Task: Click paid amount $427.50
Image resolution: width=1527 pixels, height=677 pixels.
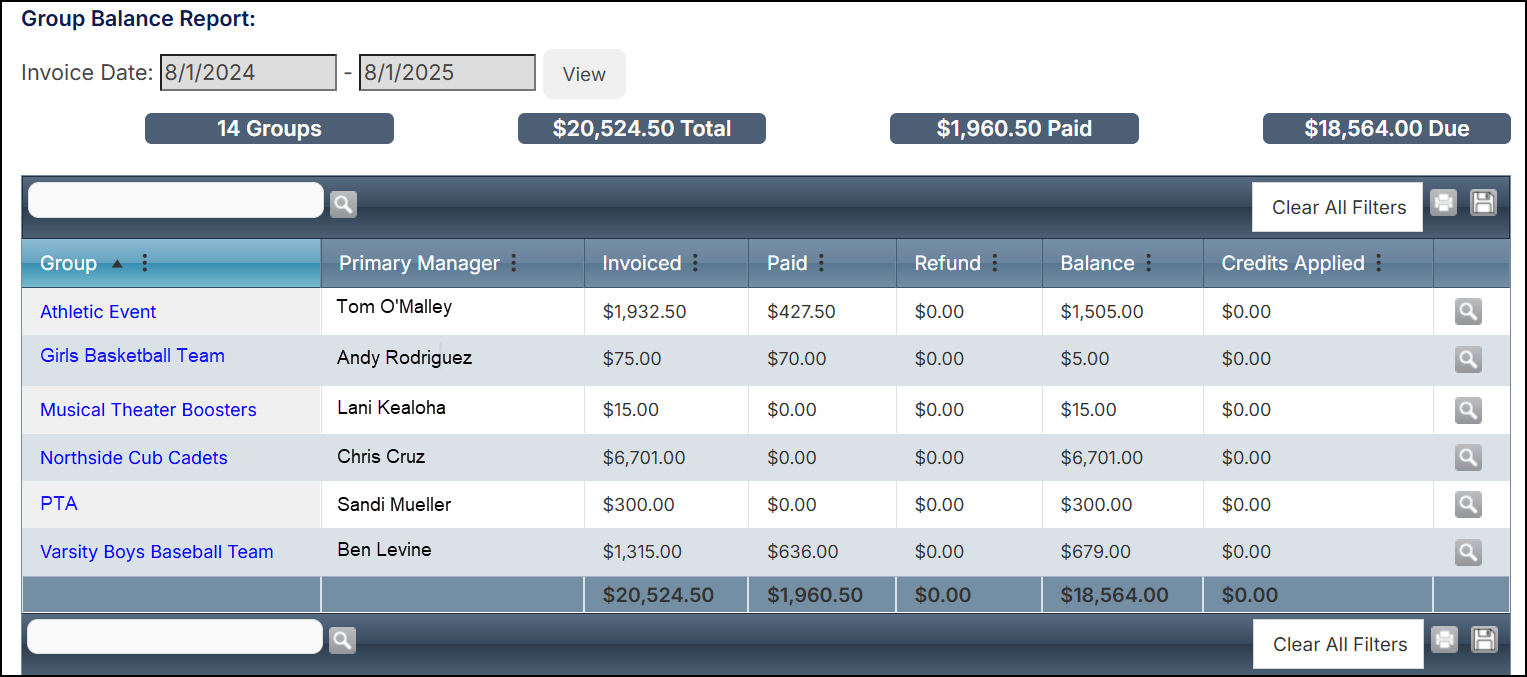Action: [x=801, y=312]
